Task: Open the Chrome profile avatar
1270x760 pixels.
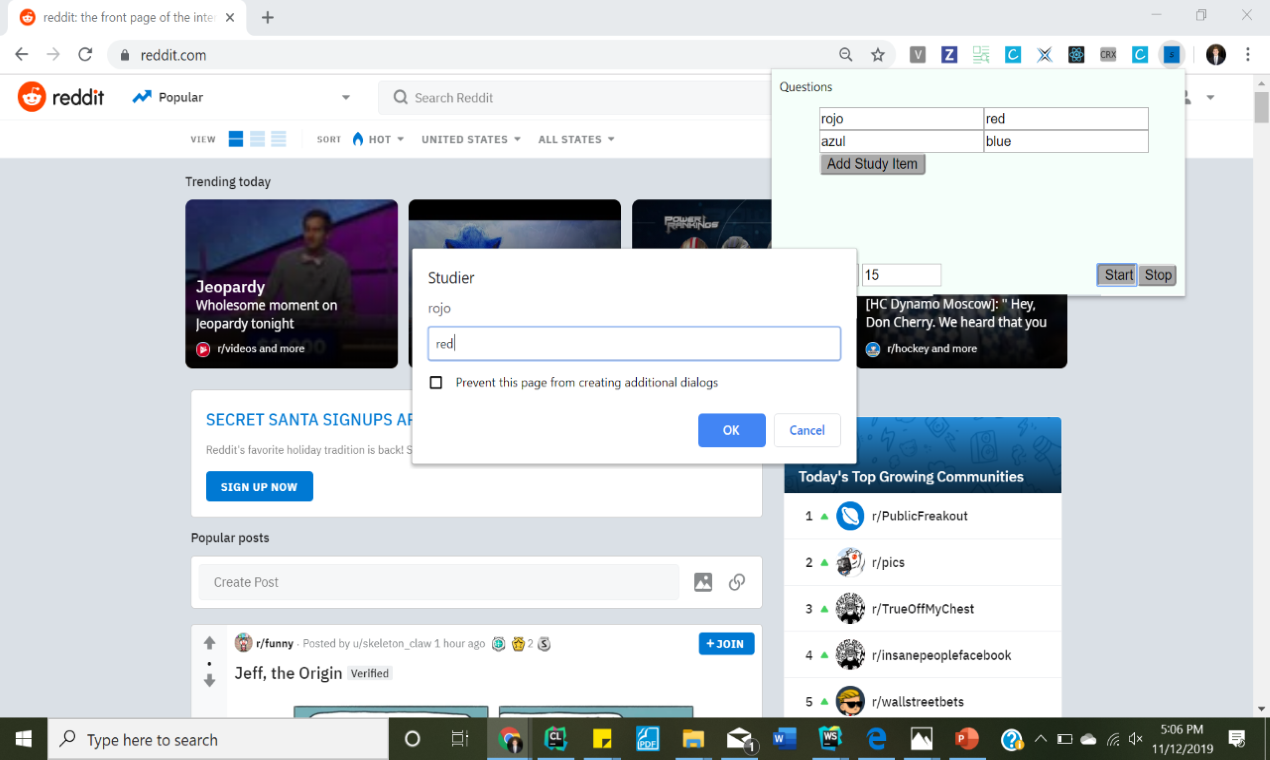Action: pos(1215,55)
